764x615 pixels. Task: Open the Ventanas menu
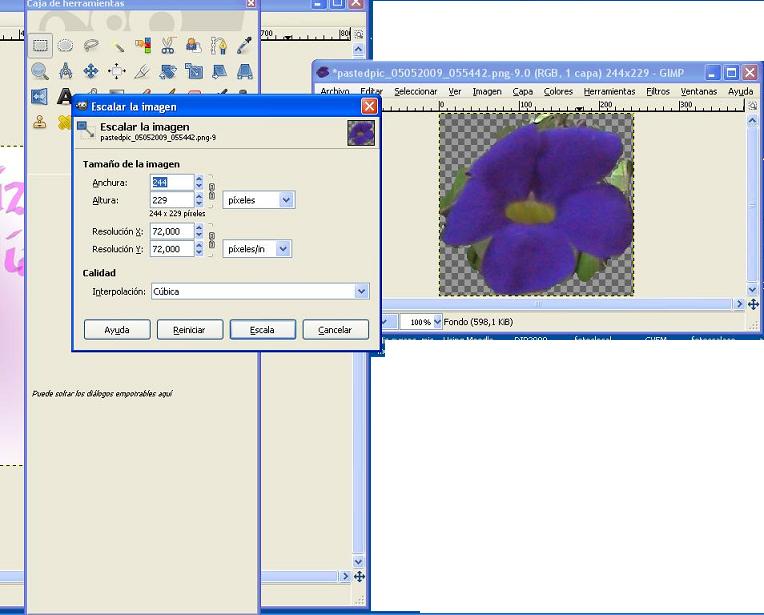[x=698, y=91]
